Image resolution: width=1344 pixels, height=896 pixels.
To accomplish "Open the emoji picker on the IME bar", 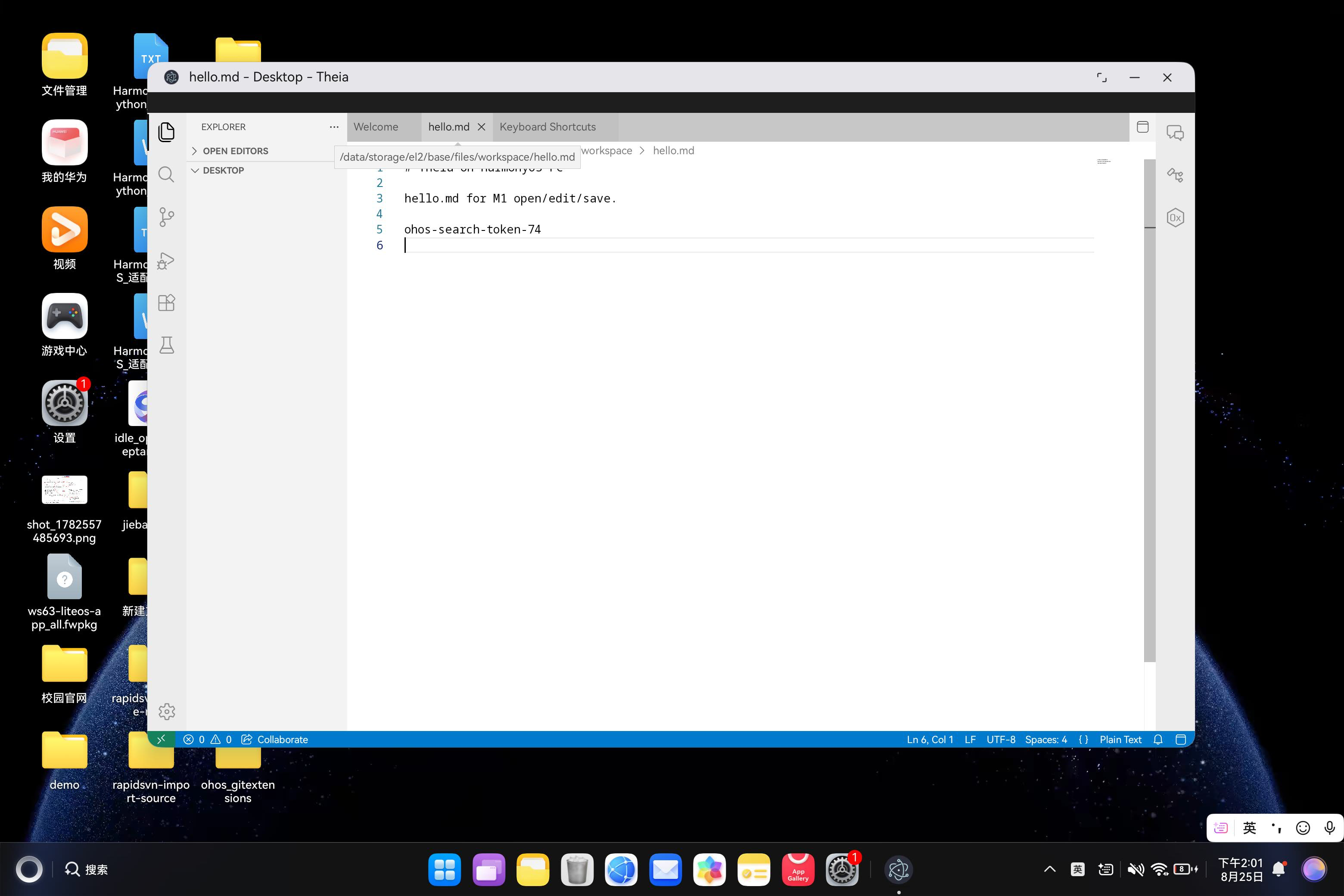I will click(x=1303, y=828).
